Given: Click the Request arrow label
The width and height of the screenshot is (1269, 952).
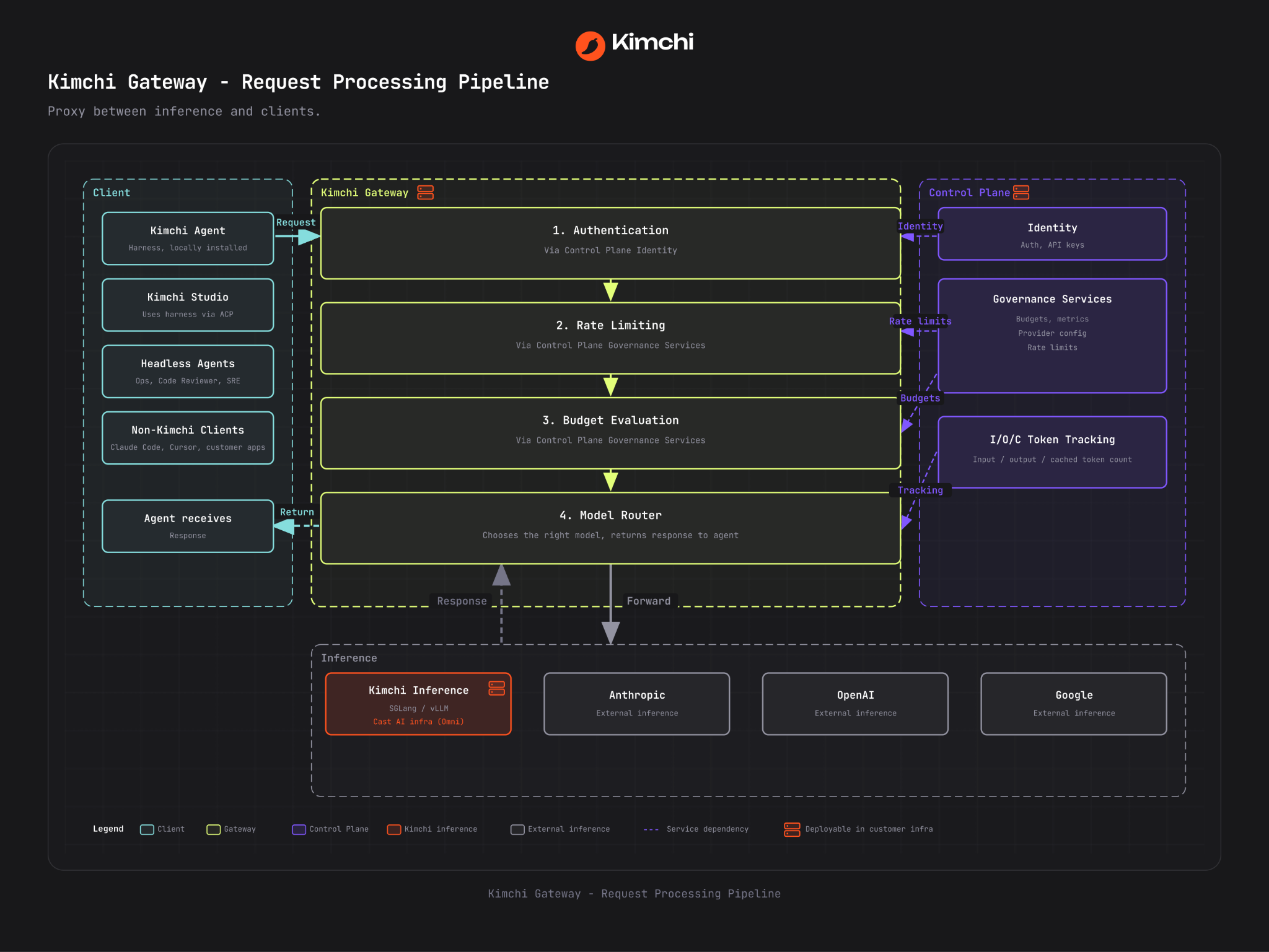Looking at the screenshot, I should (296, 222).
